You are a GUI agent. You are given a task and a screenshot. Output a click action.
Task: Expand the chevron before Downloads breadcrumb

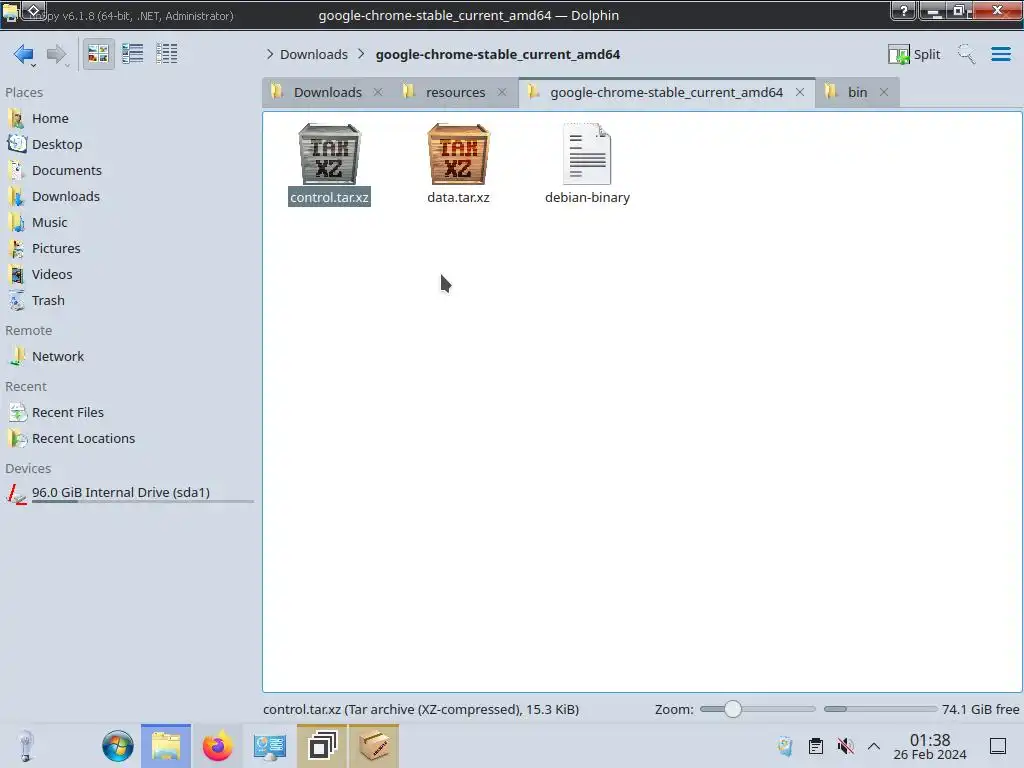(270, 54)
